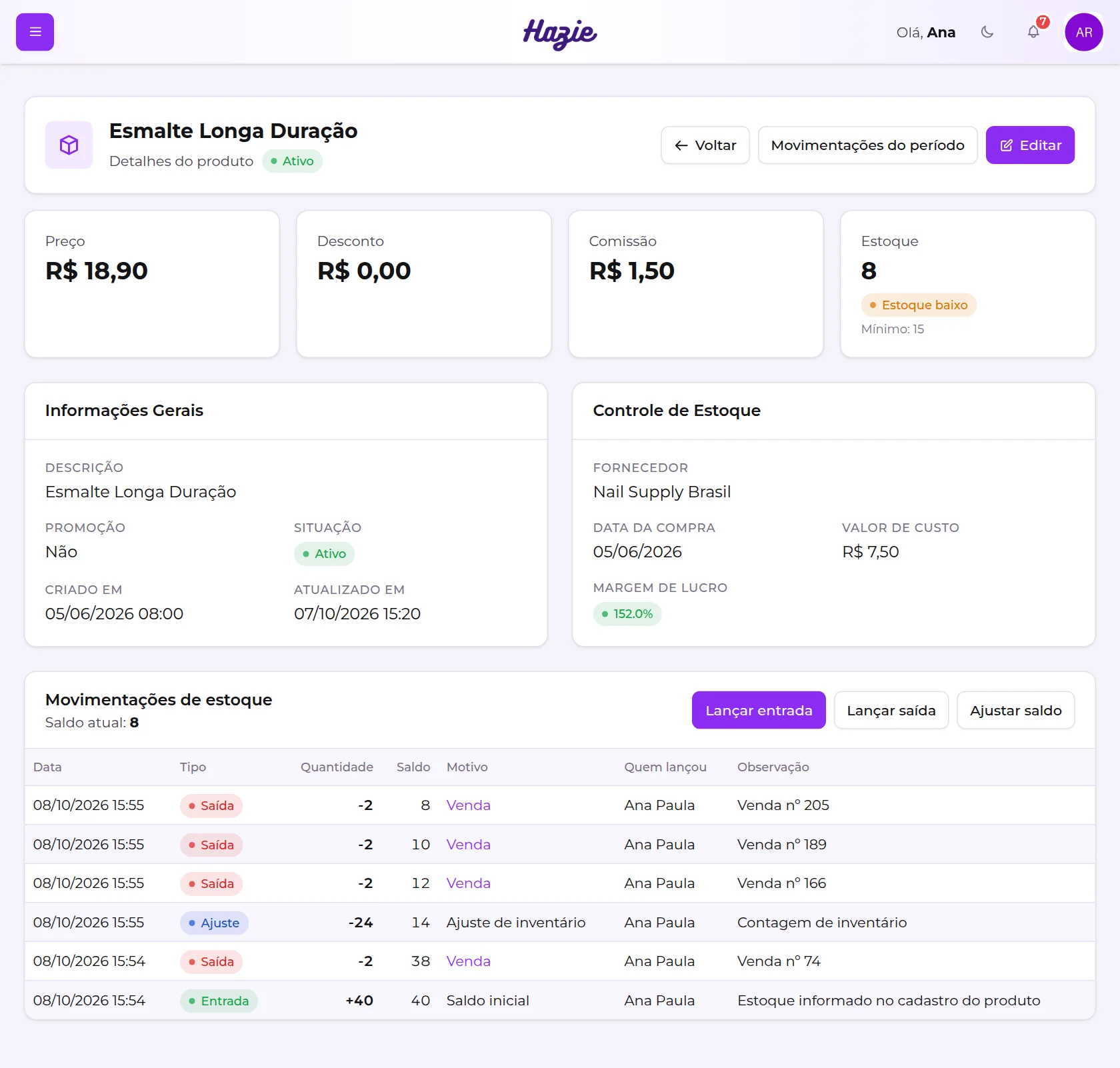
Task: Click the +40 quantity cell
Action: point(359,1001)
